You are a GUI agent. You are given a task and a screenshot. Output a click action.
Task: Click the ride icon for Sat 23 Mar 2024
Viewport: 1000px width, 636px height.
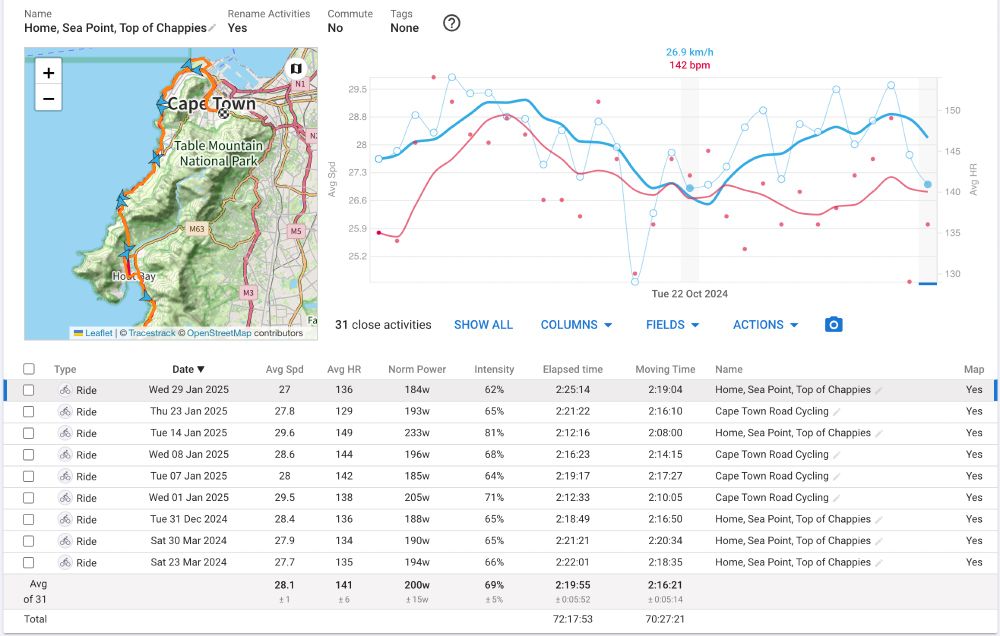65,563
